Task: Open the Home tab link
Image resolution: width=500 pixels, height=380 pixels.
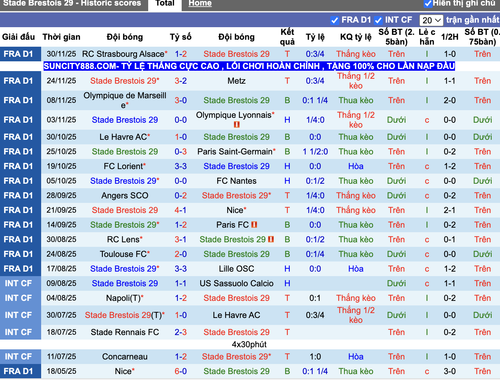Action: (200, 4)
